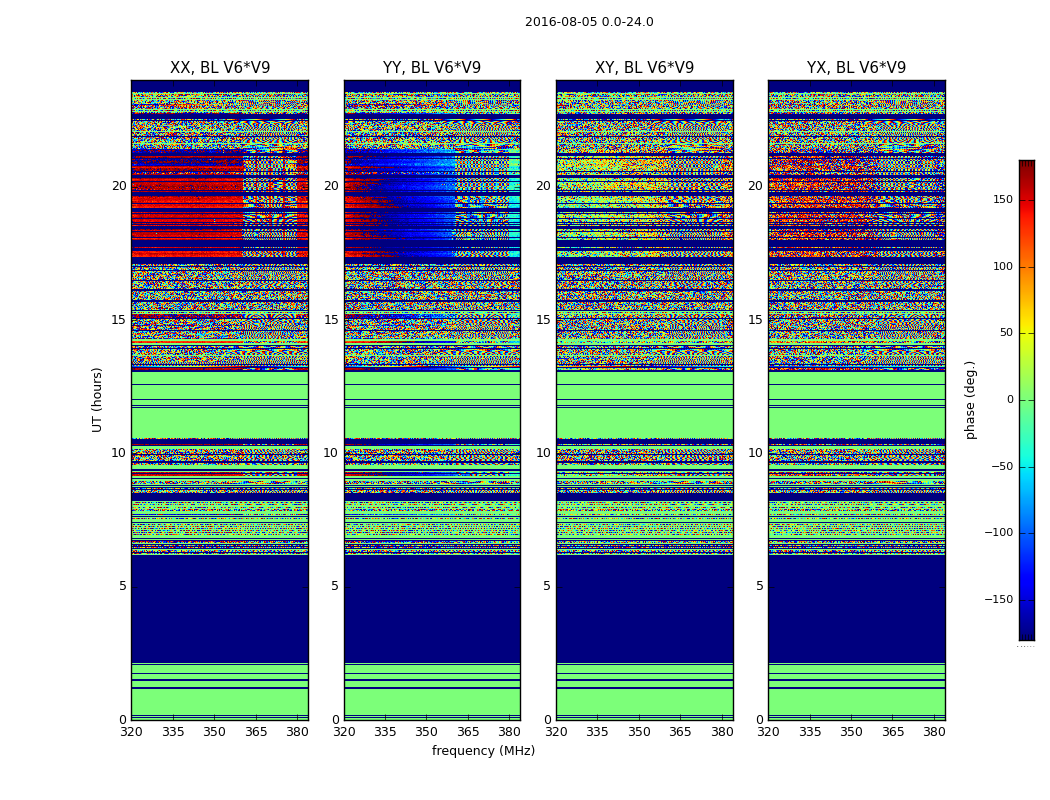The height and width of the screenshot is (800, 1050).
Task: Click the colorbar tick label "150"
Action: pyautogui.click(x=1003, y=199)
